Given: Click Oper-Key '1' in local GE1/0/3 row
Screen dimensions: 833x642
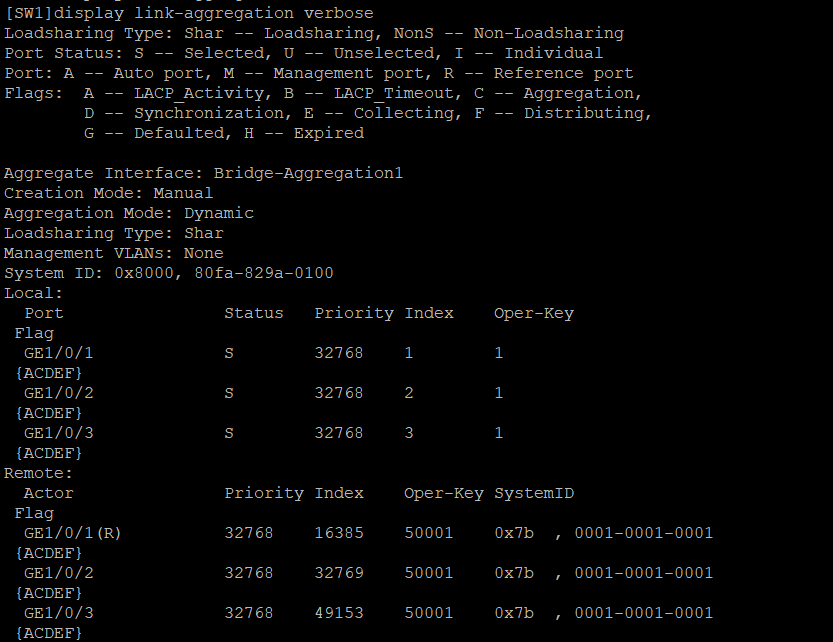Looking at the screenshot, I should click(x=498, y=433).
